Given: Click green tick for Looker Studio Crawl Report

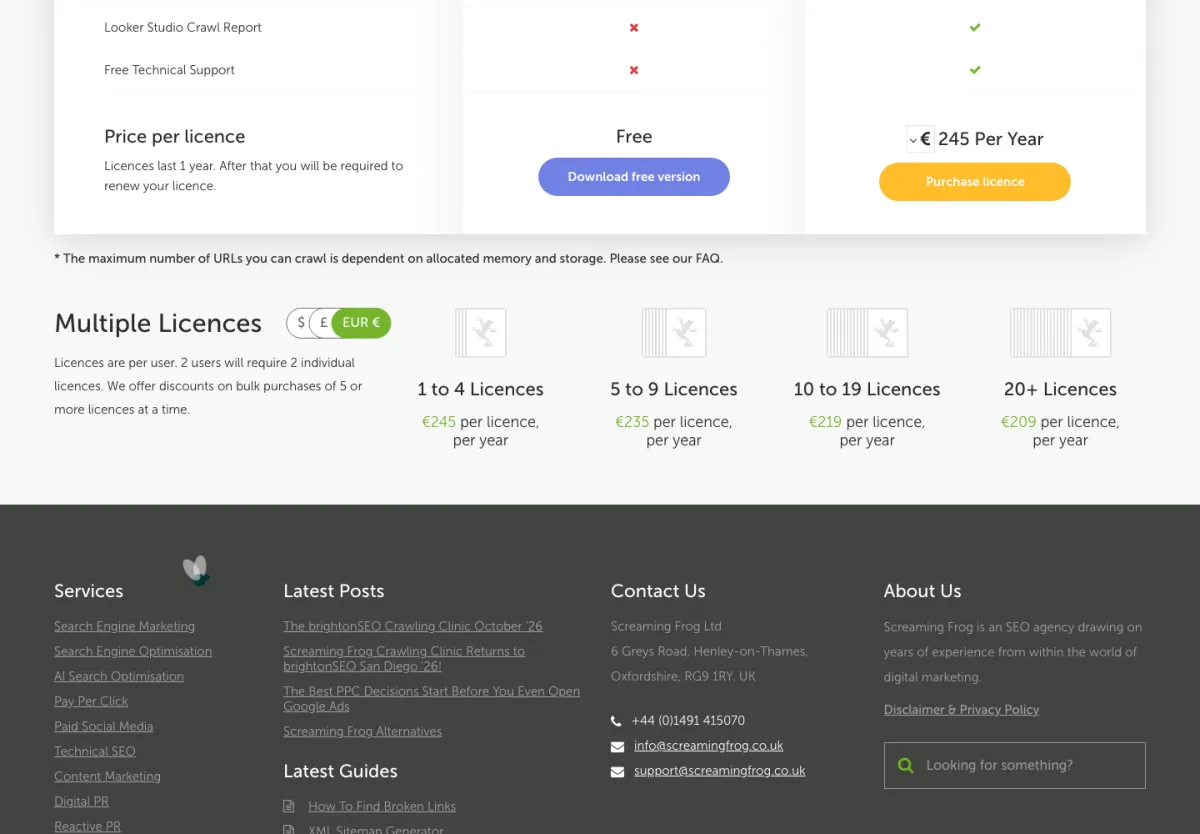Looking at the screenshot, I should [x=975, y=28].
